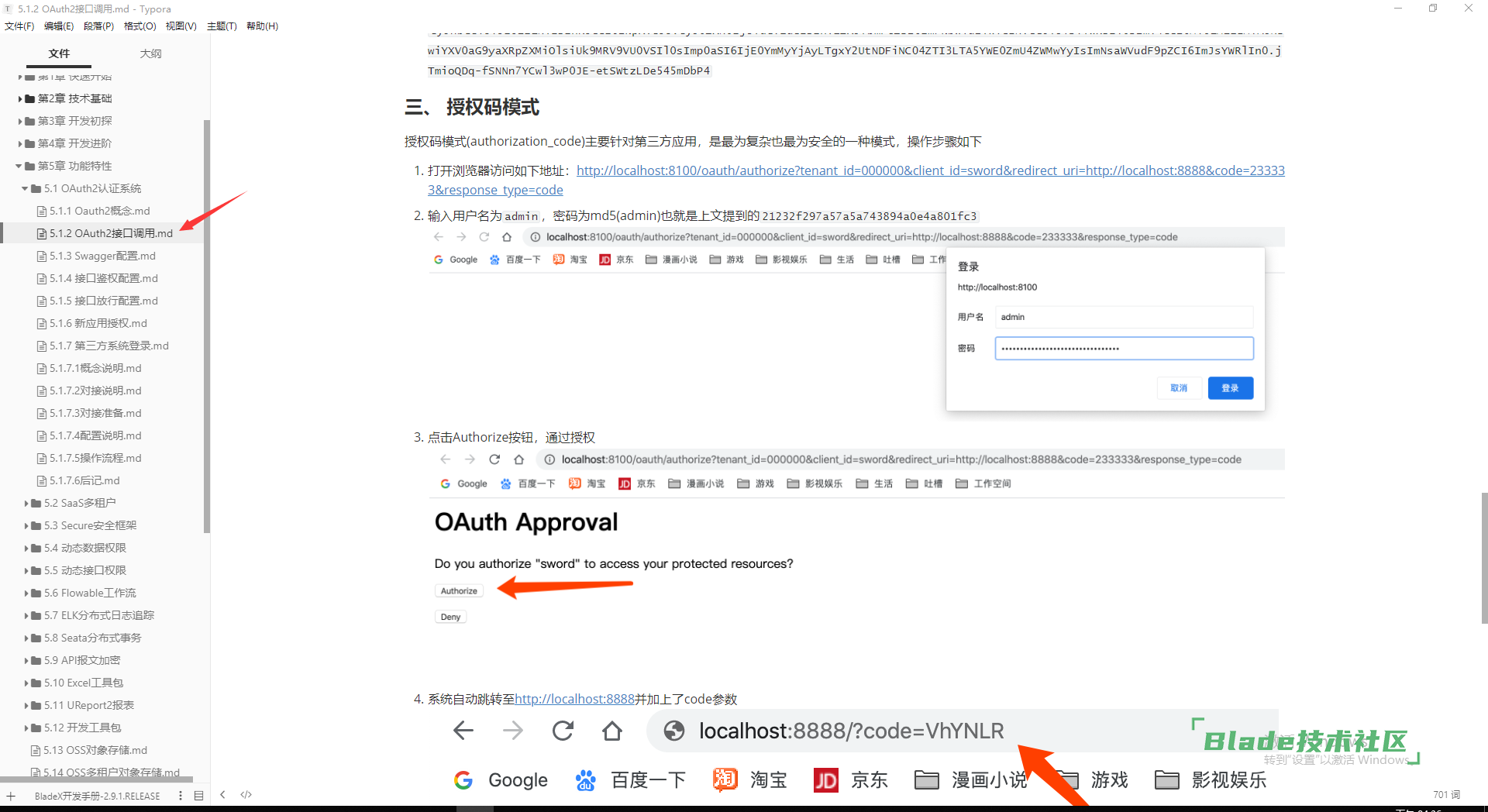Click the document vertical scrollbar thumb
1488x812 pixels.
pos(1484,558)
